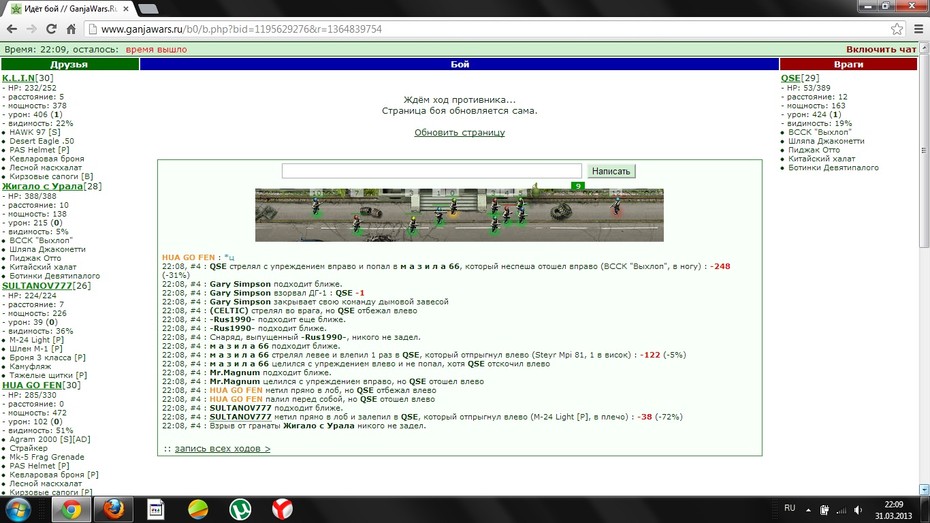Open enemy QSE profile link
930x523 pixels.
pyautogui.click(x=791, y=78)
